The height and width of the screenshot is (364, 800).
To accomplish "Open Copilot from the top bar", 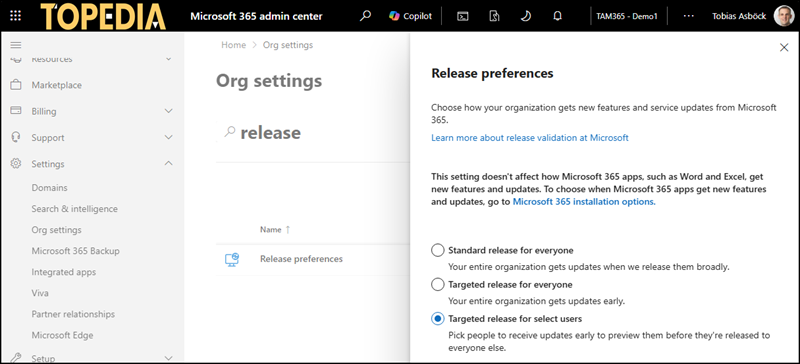I will (410, 16).
